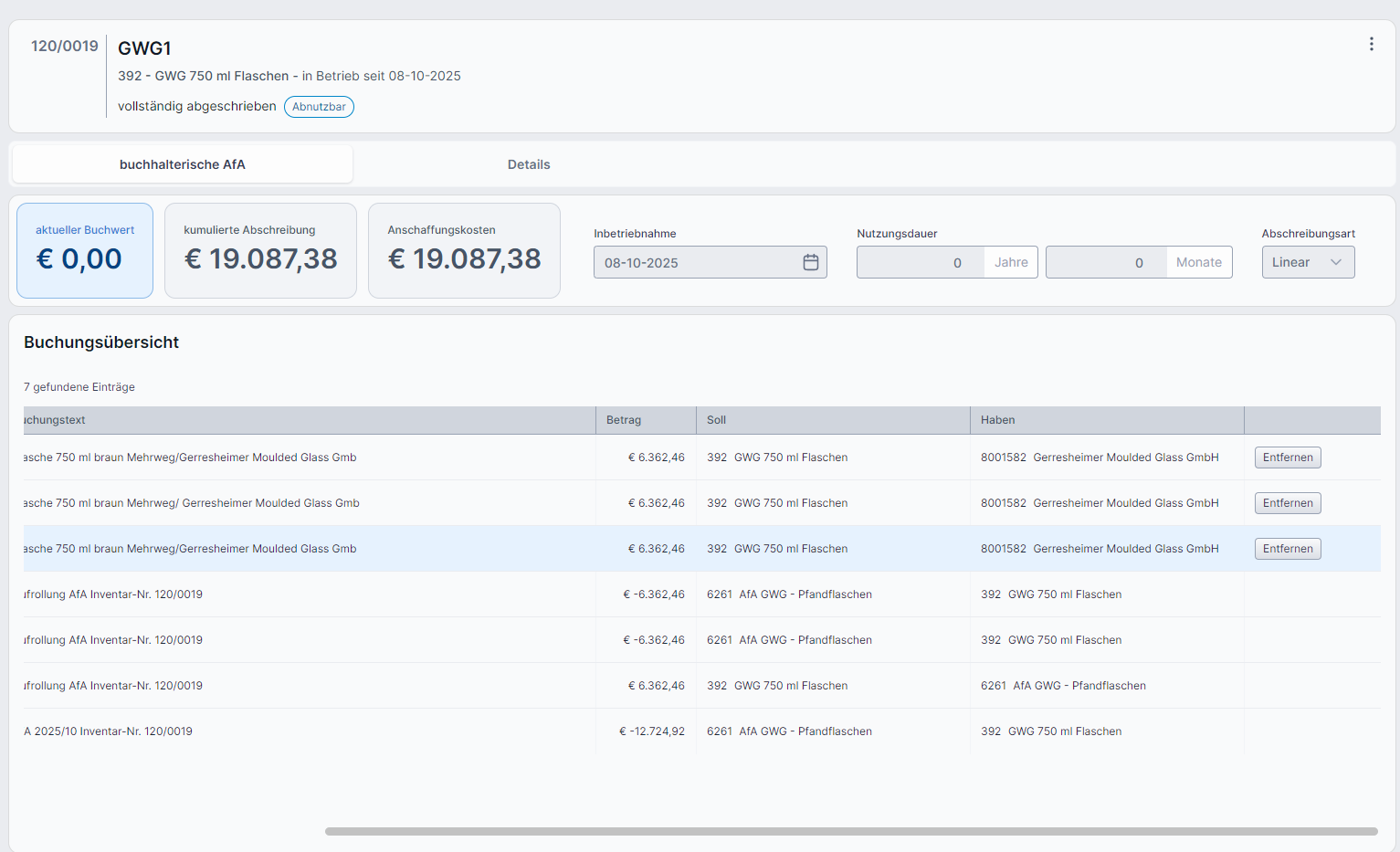Open the calendar picker for Inbetriebnahme
The width and height of the screenshot is (1400, 852).
click(810, 263)
